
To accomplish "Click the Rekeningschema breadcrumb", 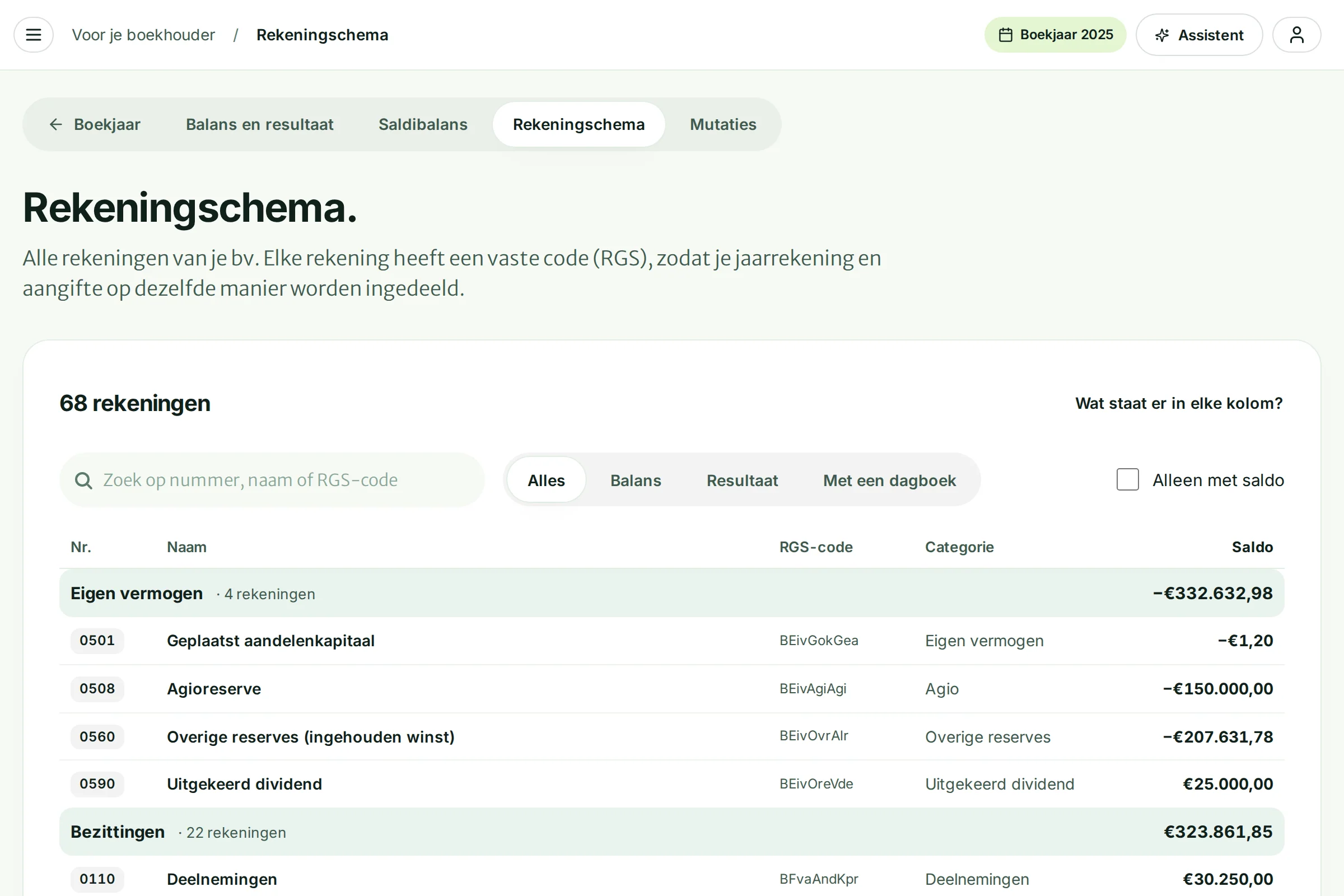I will coord(323,35).
